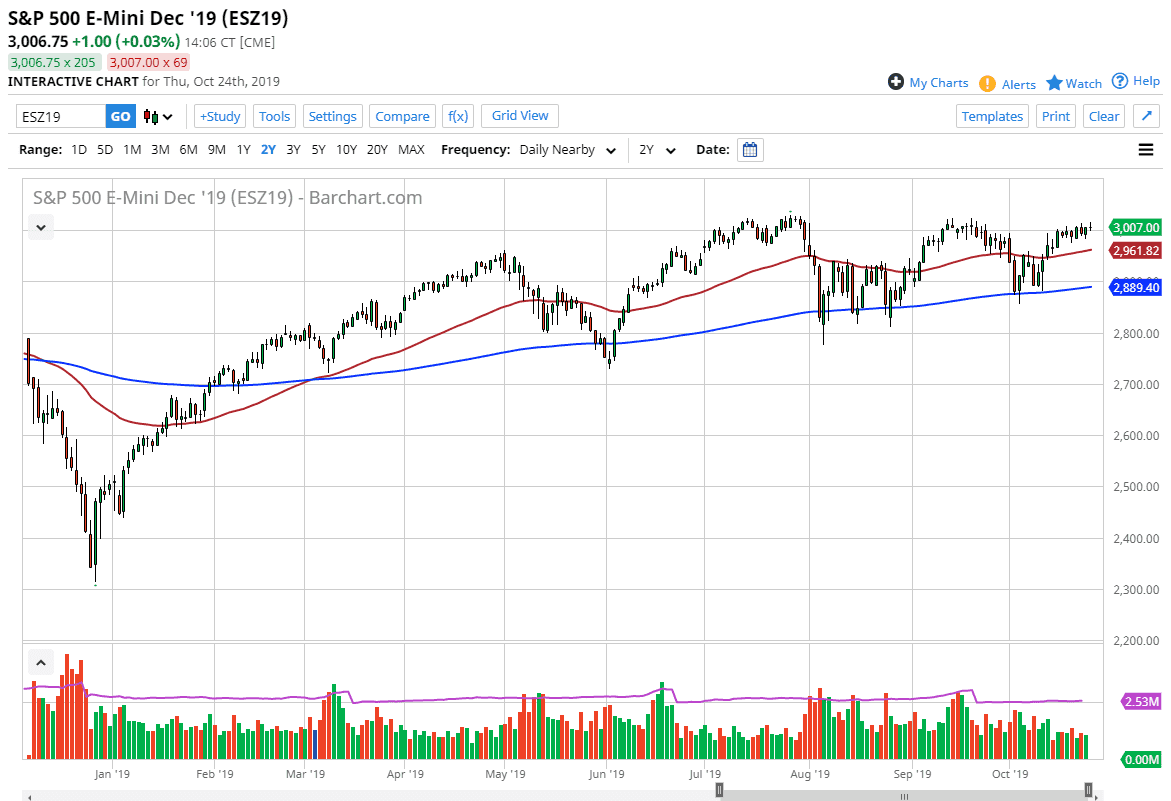The image size is (1171, 801).
Task: Open the Daily Nearby frequency dropdown
Action: [567, 150]
